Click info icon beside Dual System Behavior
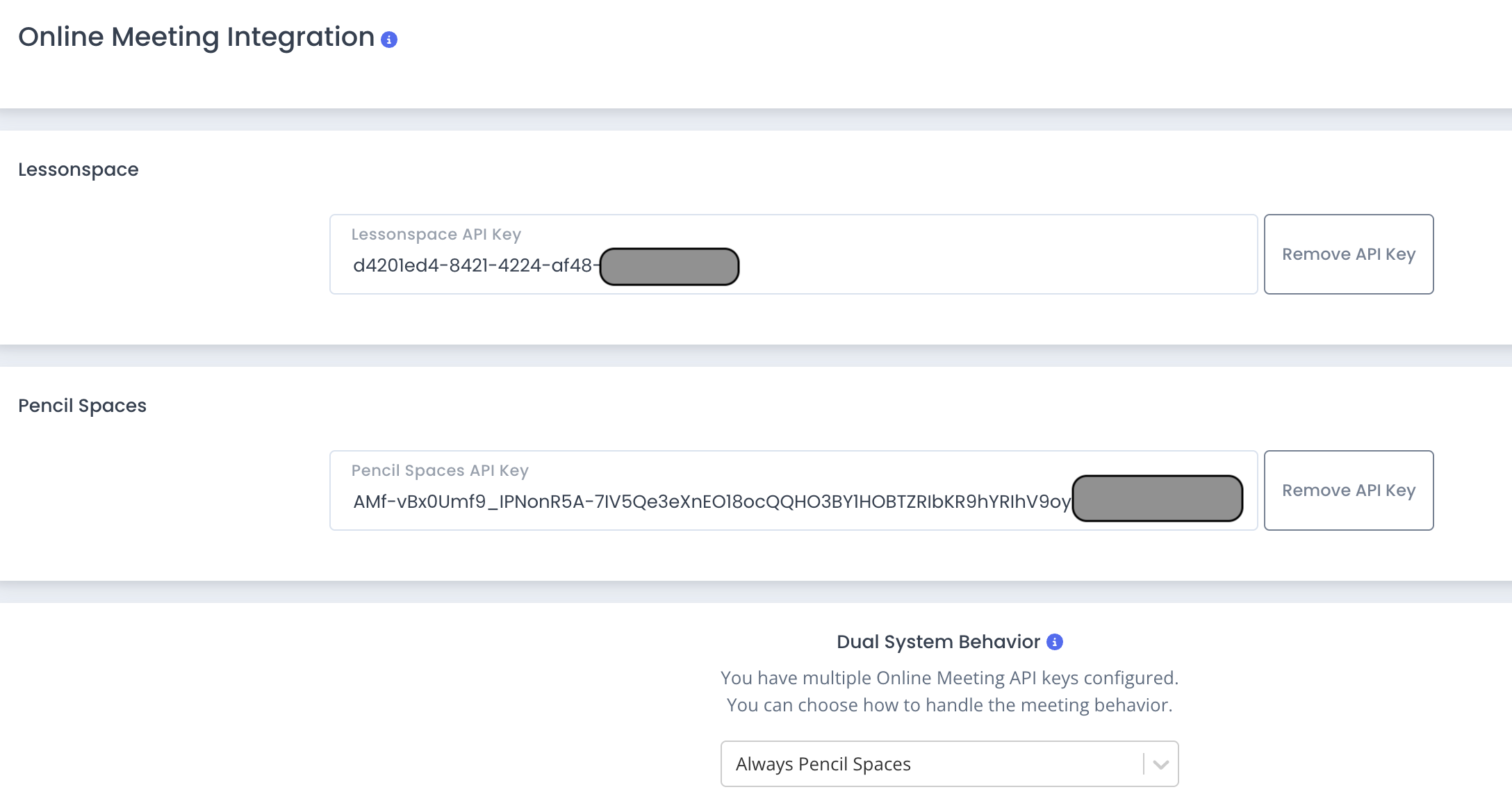Image resolution: width=1512 pixels, height=810 pixels. click(1055, 642)
